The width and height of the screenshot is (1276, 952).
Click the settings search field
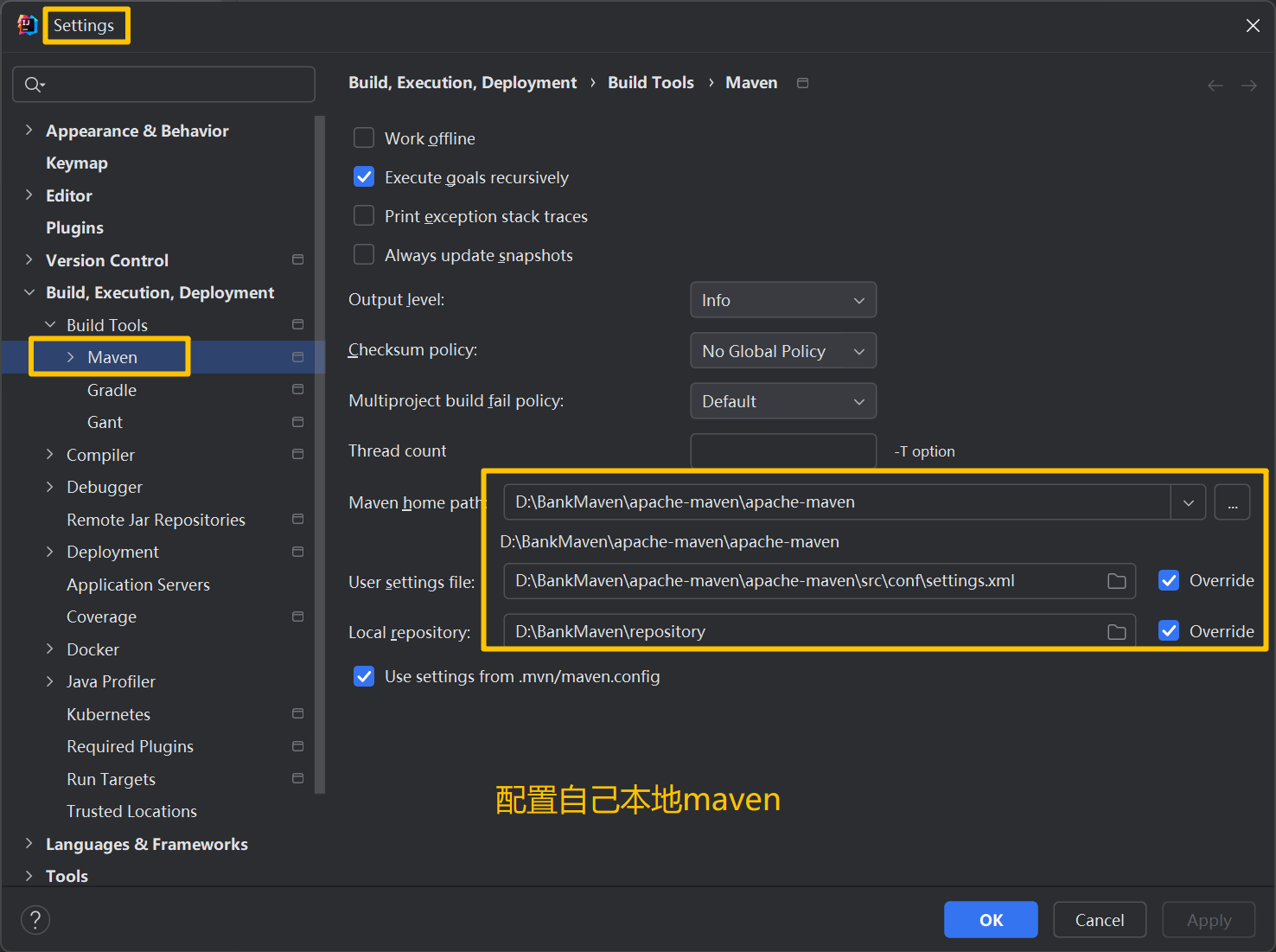pyautogui.click(x=163, y=84)
